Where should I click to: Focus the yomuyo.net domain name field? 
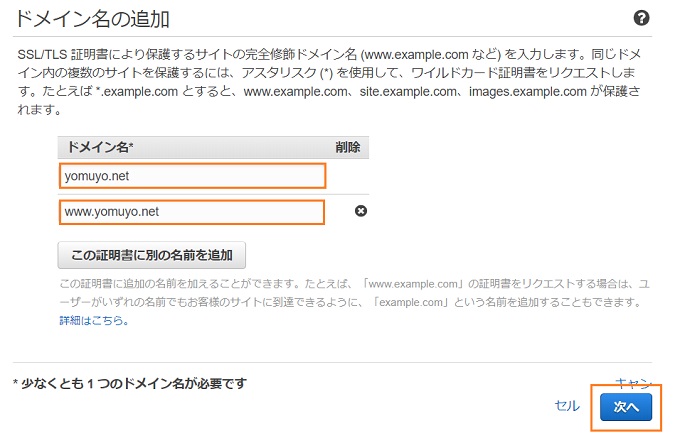point(192,176)
